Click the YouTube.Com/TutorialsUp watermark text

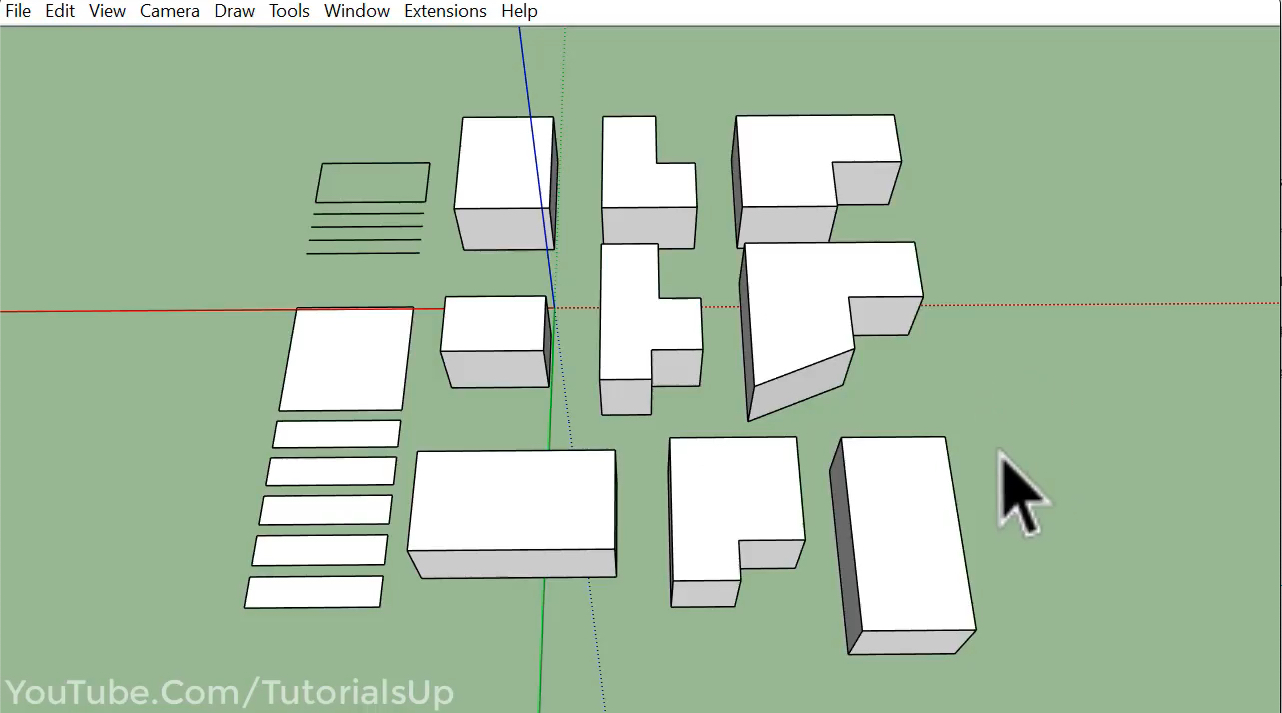coord(230,693)
